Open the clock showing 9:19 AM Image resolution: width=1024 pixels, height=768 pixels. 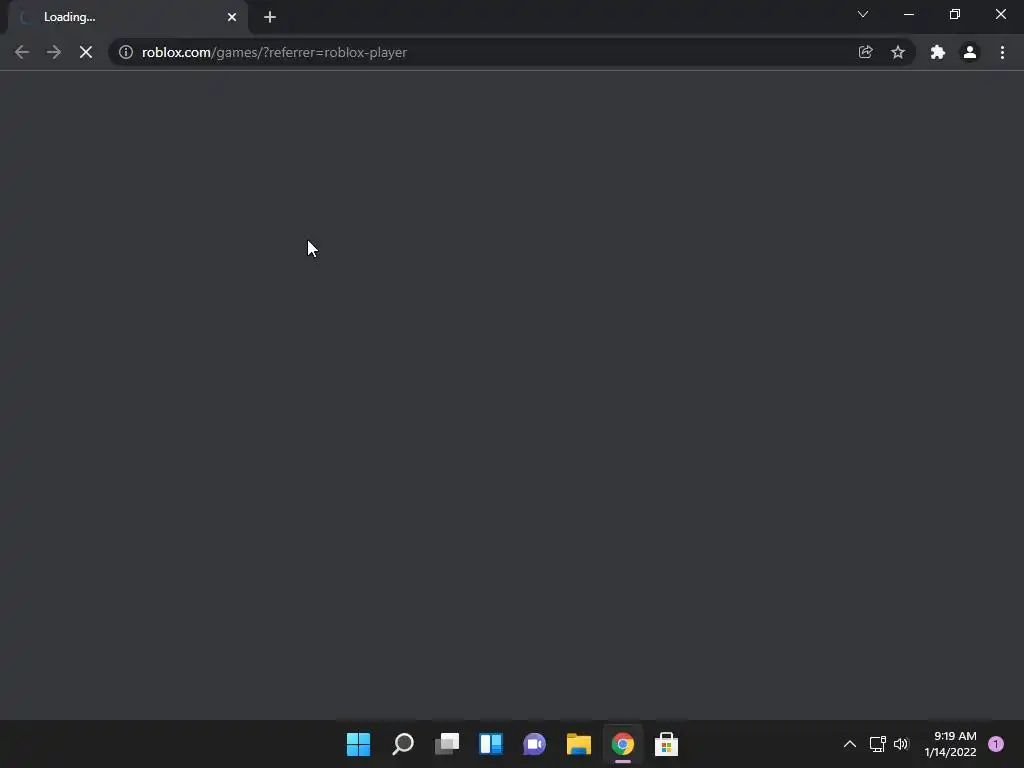[x=950, y=744]
